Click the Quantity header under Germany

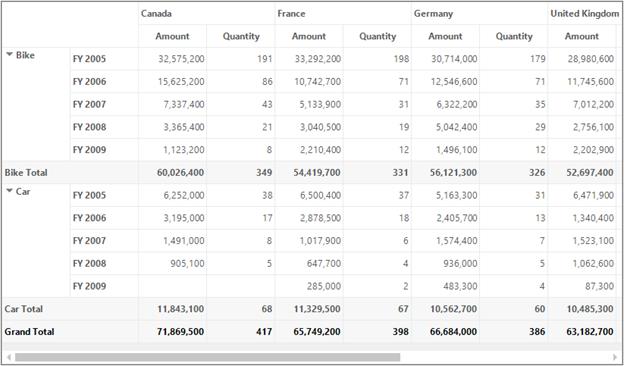coord(514,36)
